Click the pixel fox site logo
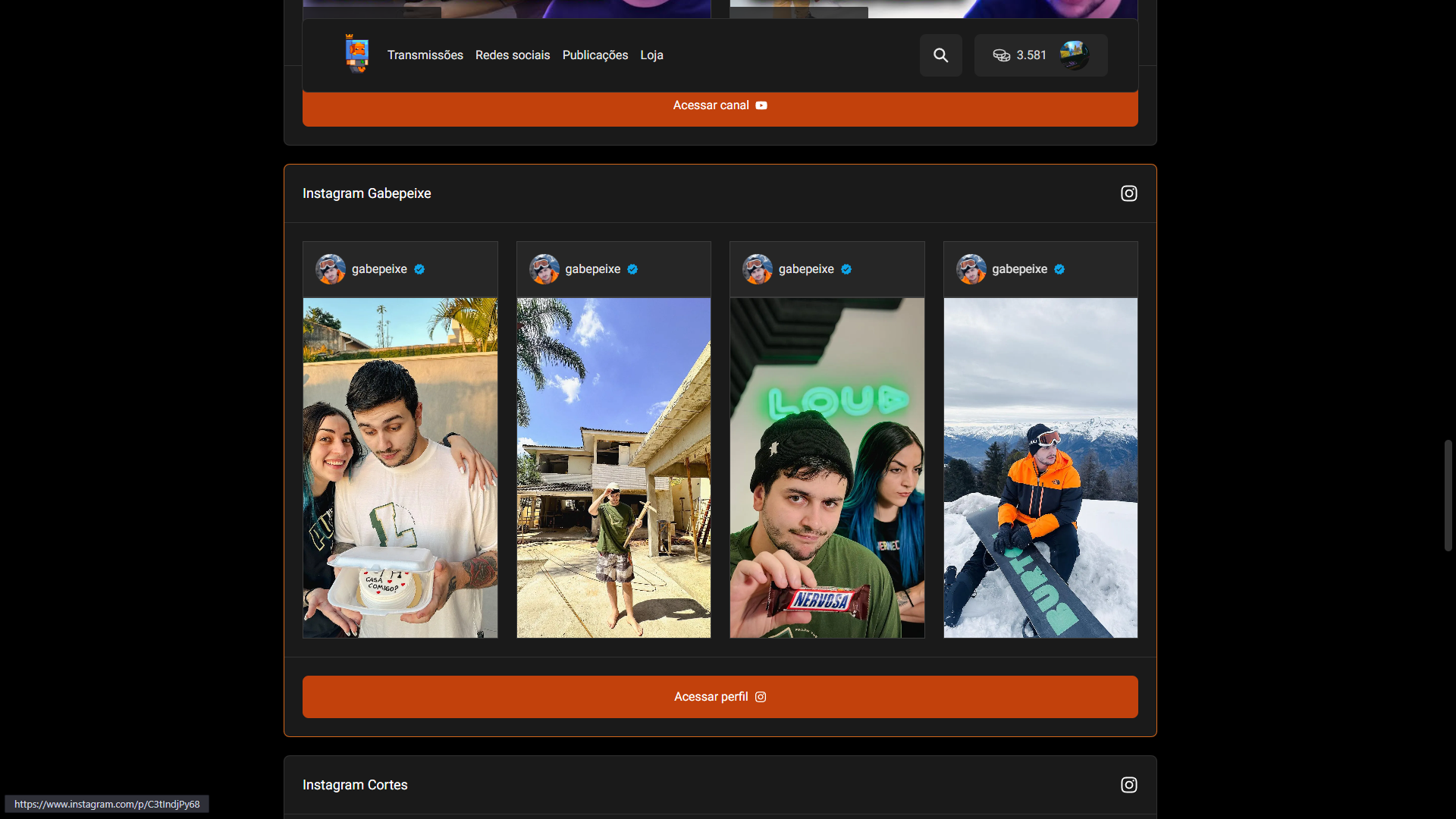The height and width of the screenshot is (819, 1456). pyautogui.click(x=356, y=54)
